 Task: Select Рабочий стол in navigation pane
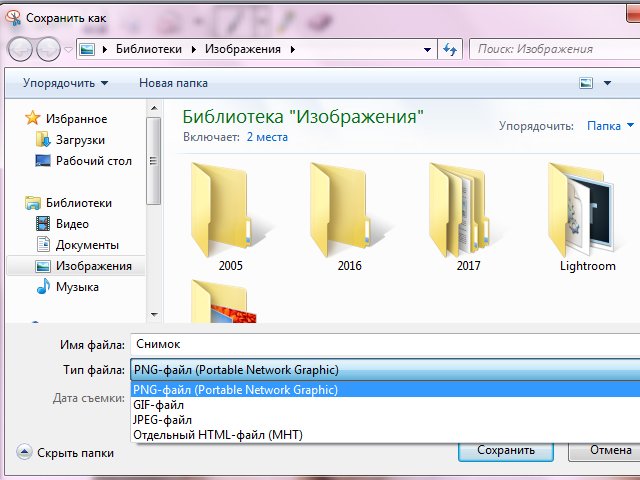(x=93, y=161)
